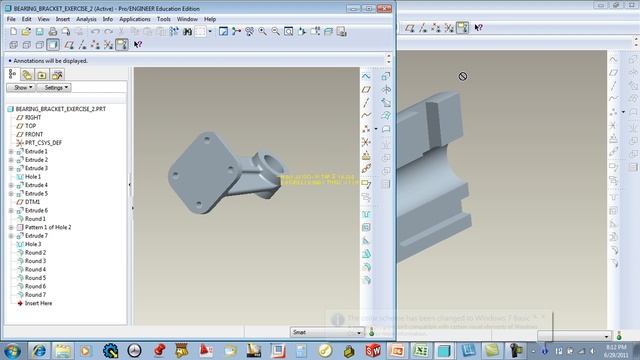Viewport: 640px width, 360px height.
Task: Select the Sketch tool in feature toolbar
Action: coord(366,76)
